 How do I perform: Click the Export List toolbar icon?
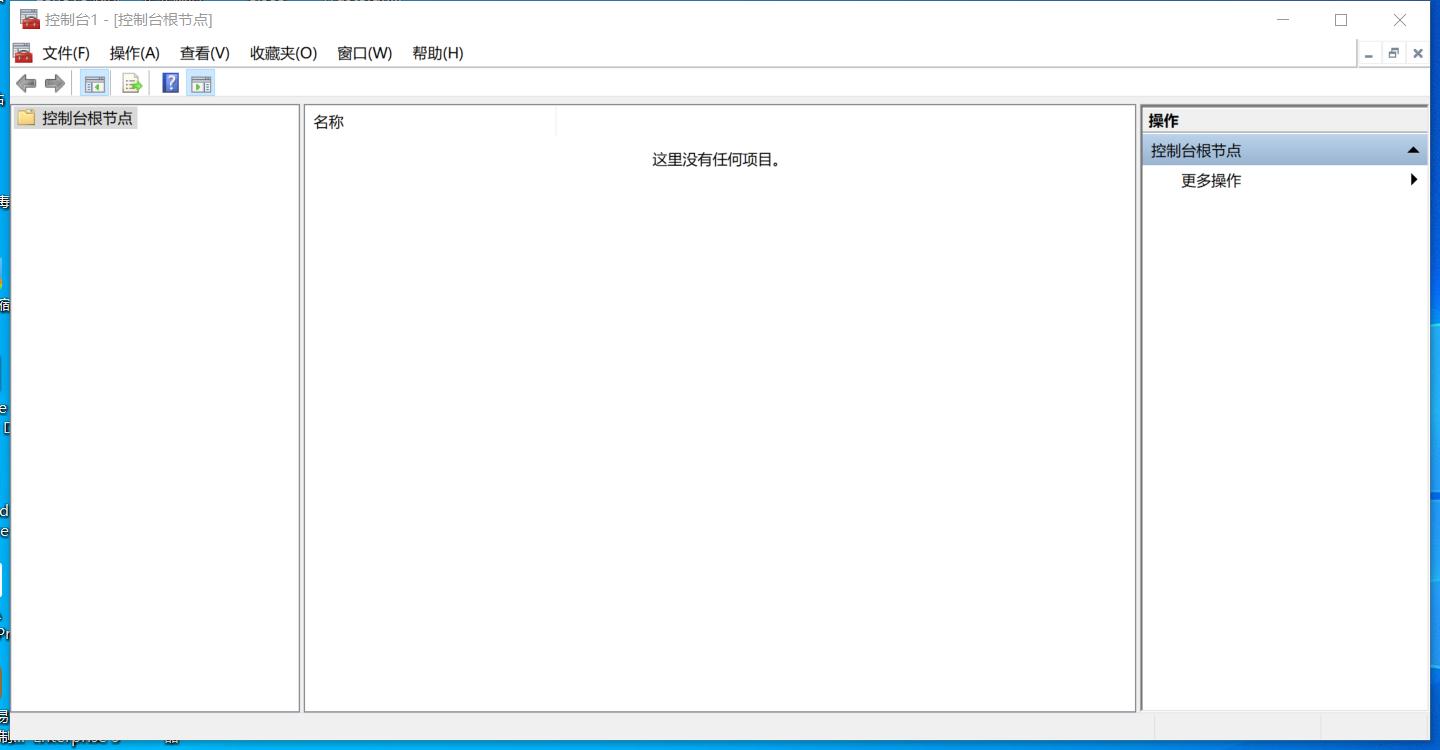[x=131, y=83]
